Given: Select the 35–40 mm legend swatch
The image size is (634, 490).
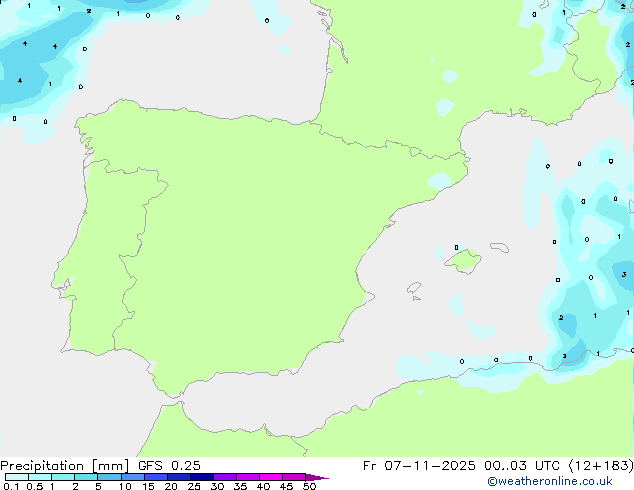Looking at the screenshot, I should click(248, 477).
